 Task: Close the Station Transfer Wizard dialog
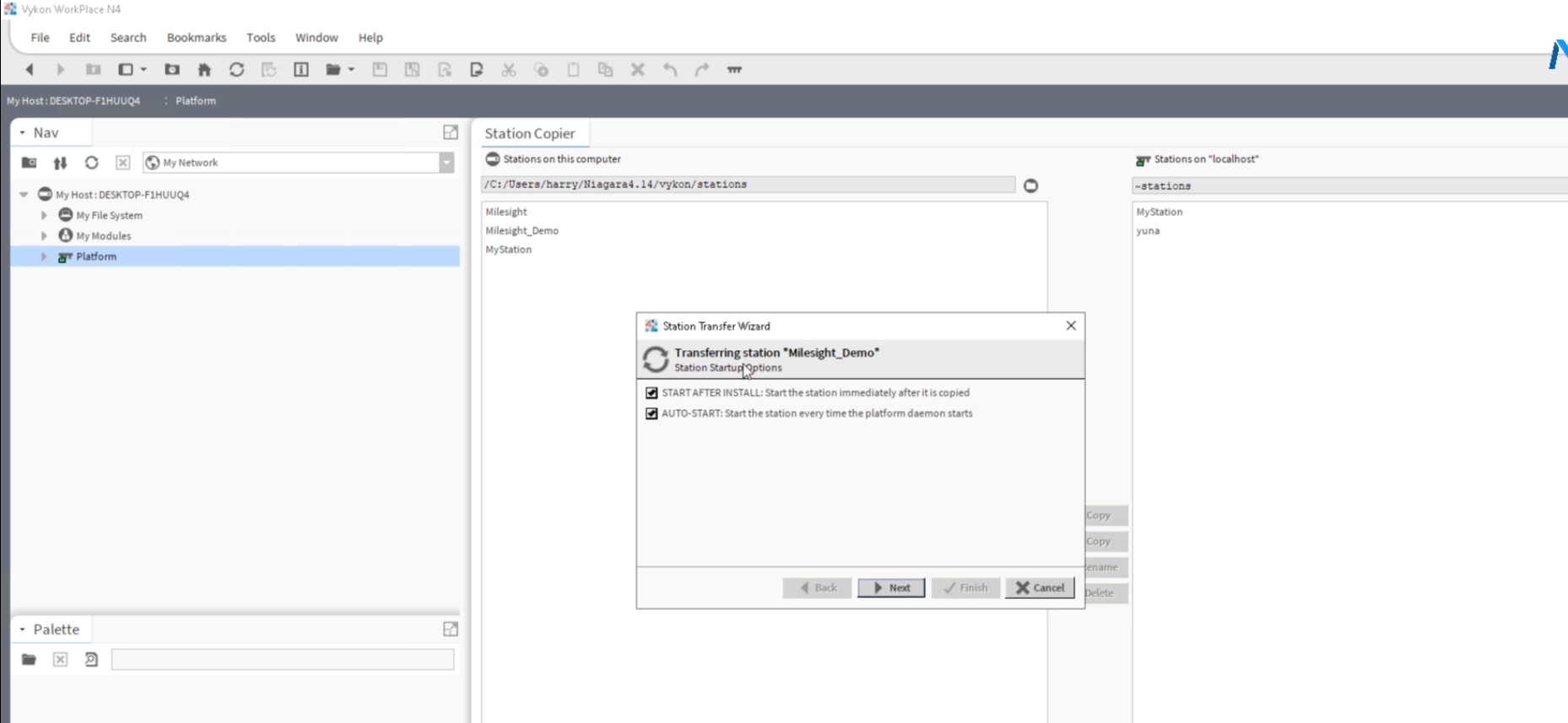tap(1071, 326)
